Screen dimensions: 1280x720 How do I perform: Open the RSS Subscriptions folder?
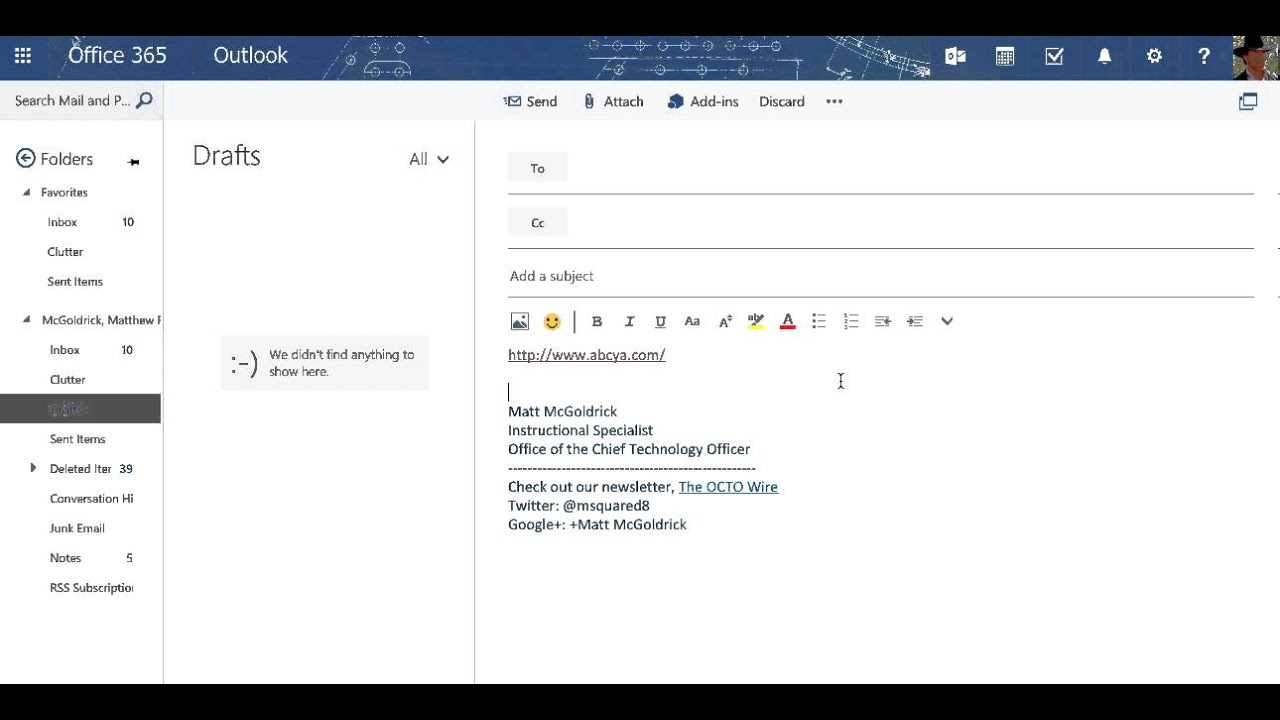coord(91,588)
